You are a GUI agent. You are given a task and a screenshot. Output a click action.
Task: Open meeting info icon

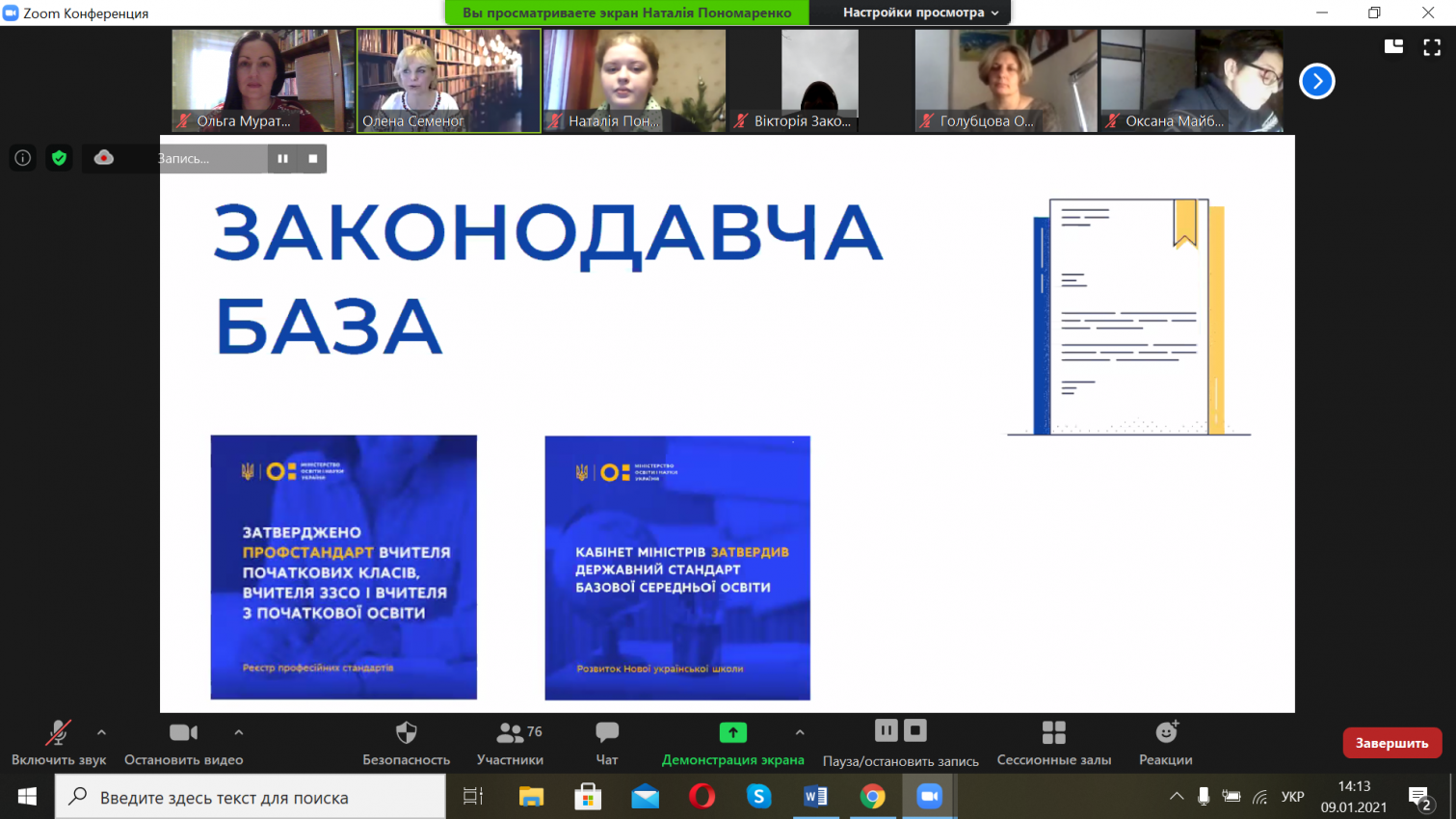click(x=23, y=158)
